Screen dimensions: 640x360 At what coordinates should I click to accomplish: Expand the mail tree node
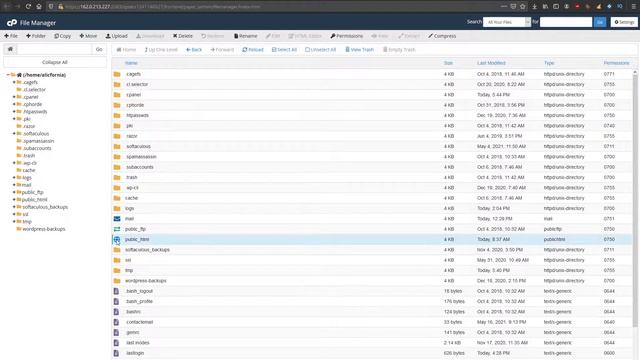14,185
